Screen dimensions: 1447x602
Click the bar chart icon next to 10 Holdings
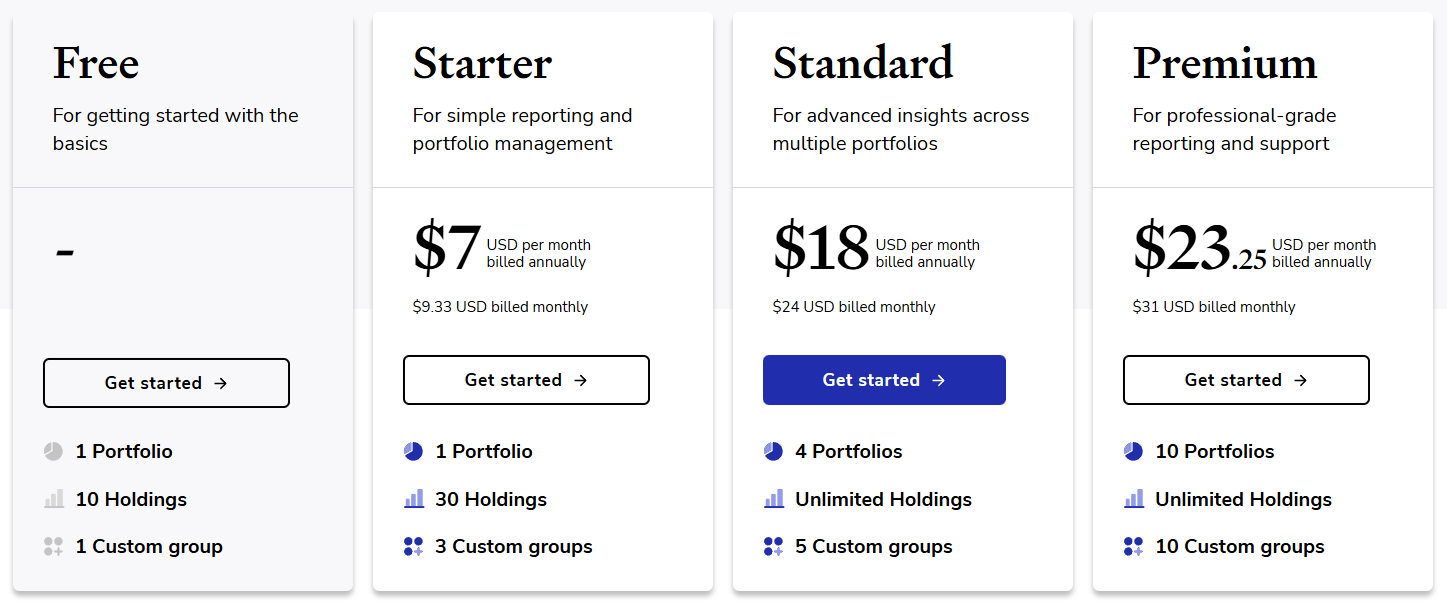(x=54, y=498)
